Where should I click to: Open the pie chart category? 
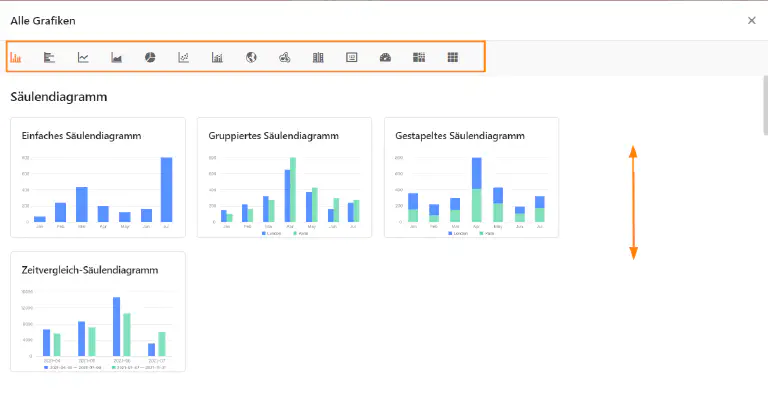[x=150, y=57]
